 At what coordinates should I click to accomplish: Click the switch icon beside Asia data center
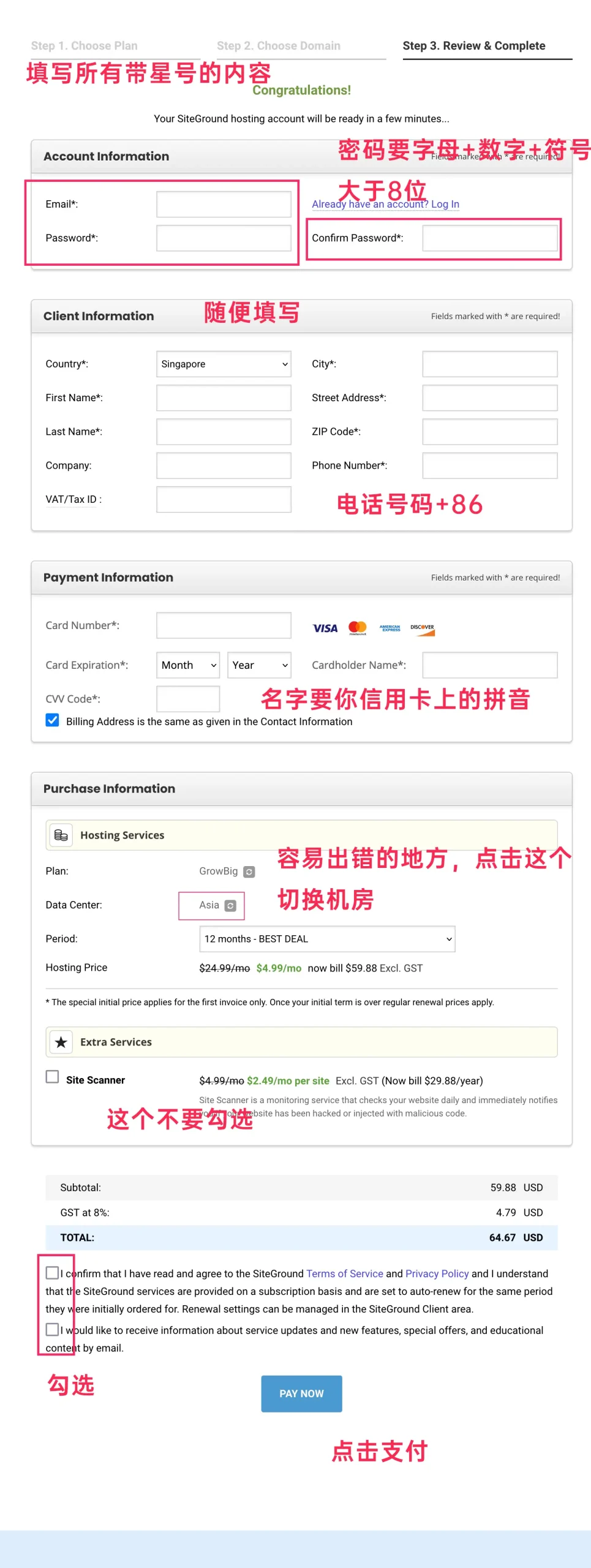pos(230,906)
